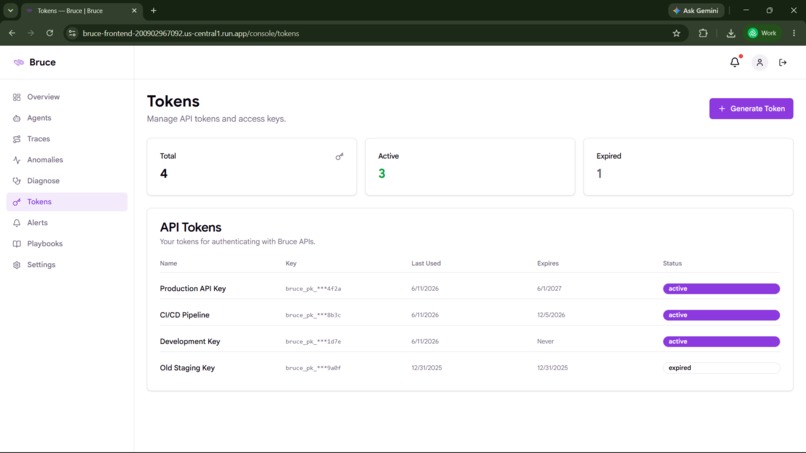Click active badge for CI/CD Pipeline
Viewport: 806px width, 453px height.
[721, 315]
